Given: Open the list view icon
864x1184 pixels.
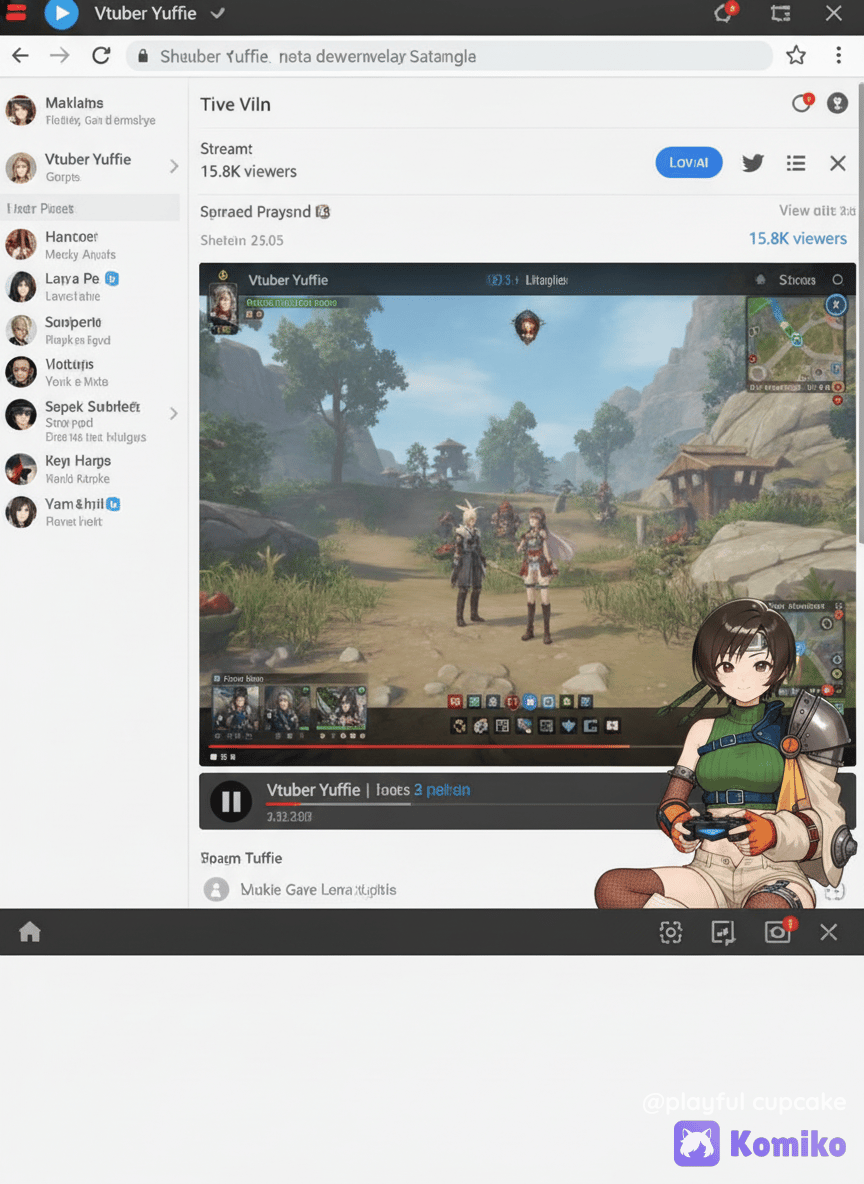Looking at the screenshot, I should pyautogui.click(x=796, y=163).
